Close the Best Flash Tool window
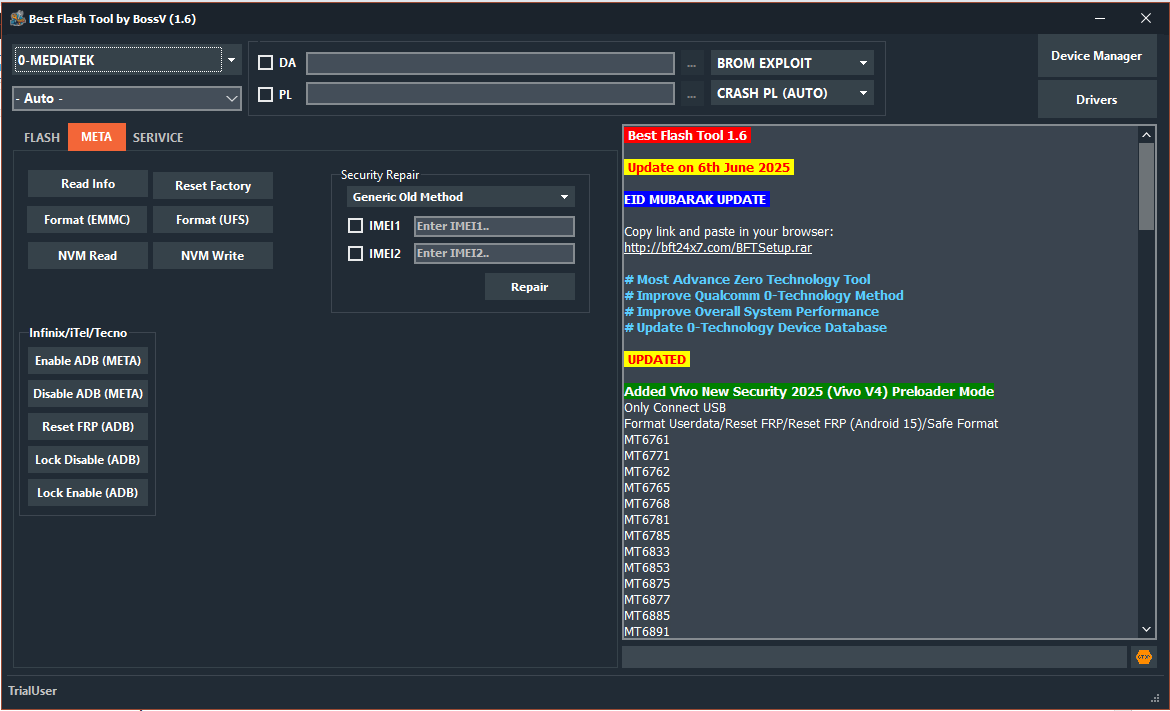1170x711 pixels. click(x=1146, y=19)
